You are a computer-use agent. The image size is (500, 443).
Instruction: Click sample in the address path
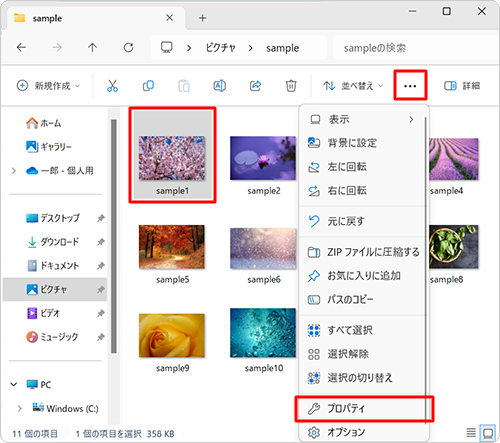tap(282, 48)
